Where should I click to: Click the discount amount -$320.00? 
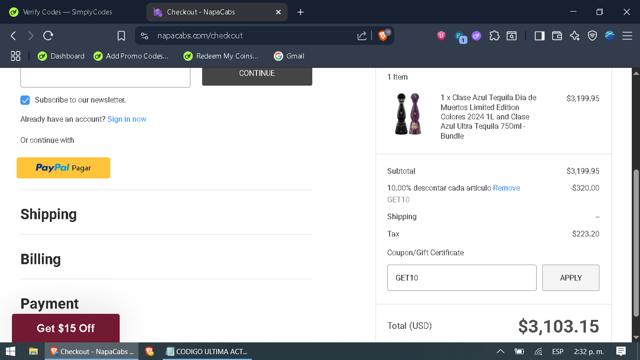pos(584,188)
